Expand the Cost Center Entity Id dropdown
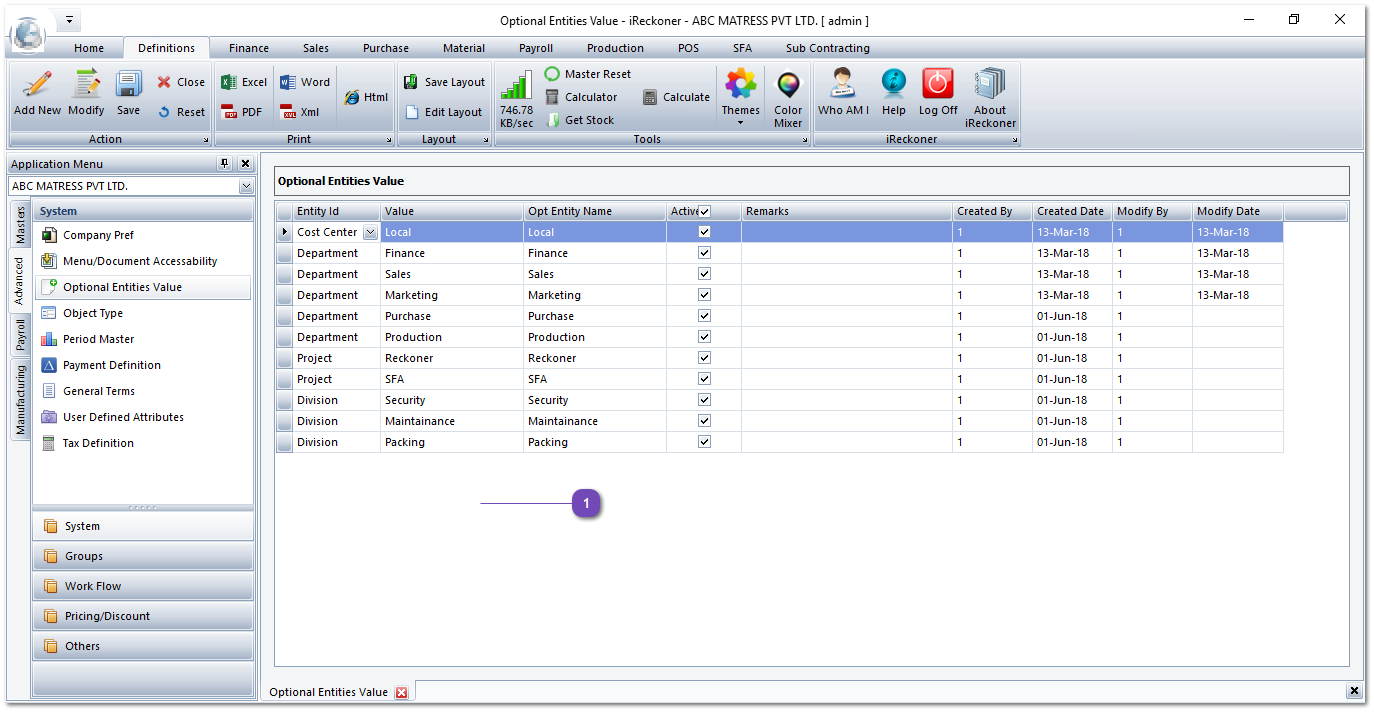Viewport: 1374px width, 712px height. click(370, 232)
